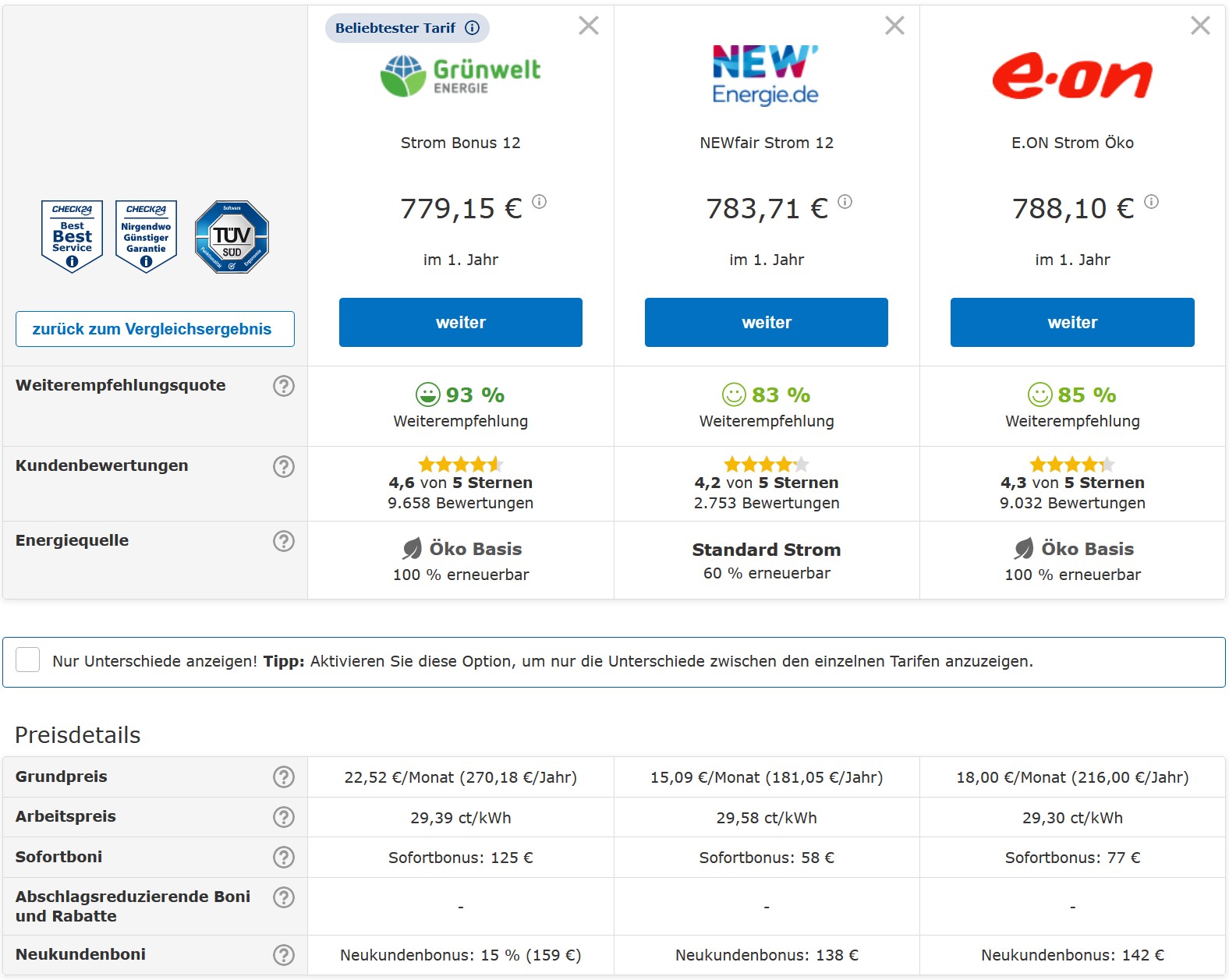Click 9.658 Bewertungen count
This screenshot has height=980, width=1229.
pos(461,503)
